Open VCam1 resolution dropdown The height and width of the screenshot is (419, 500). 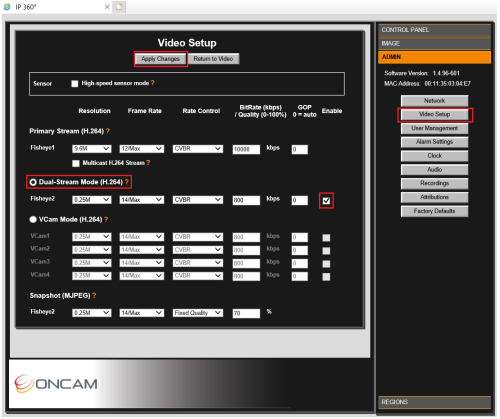point(92,237)
